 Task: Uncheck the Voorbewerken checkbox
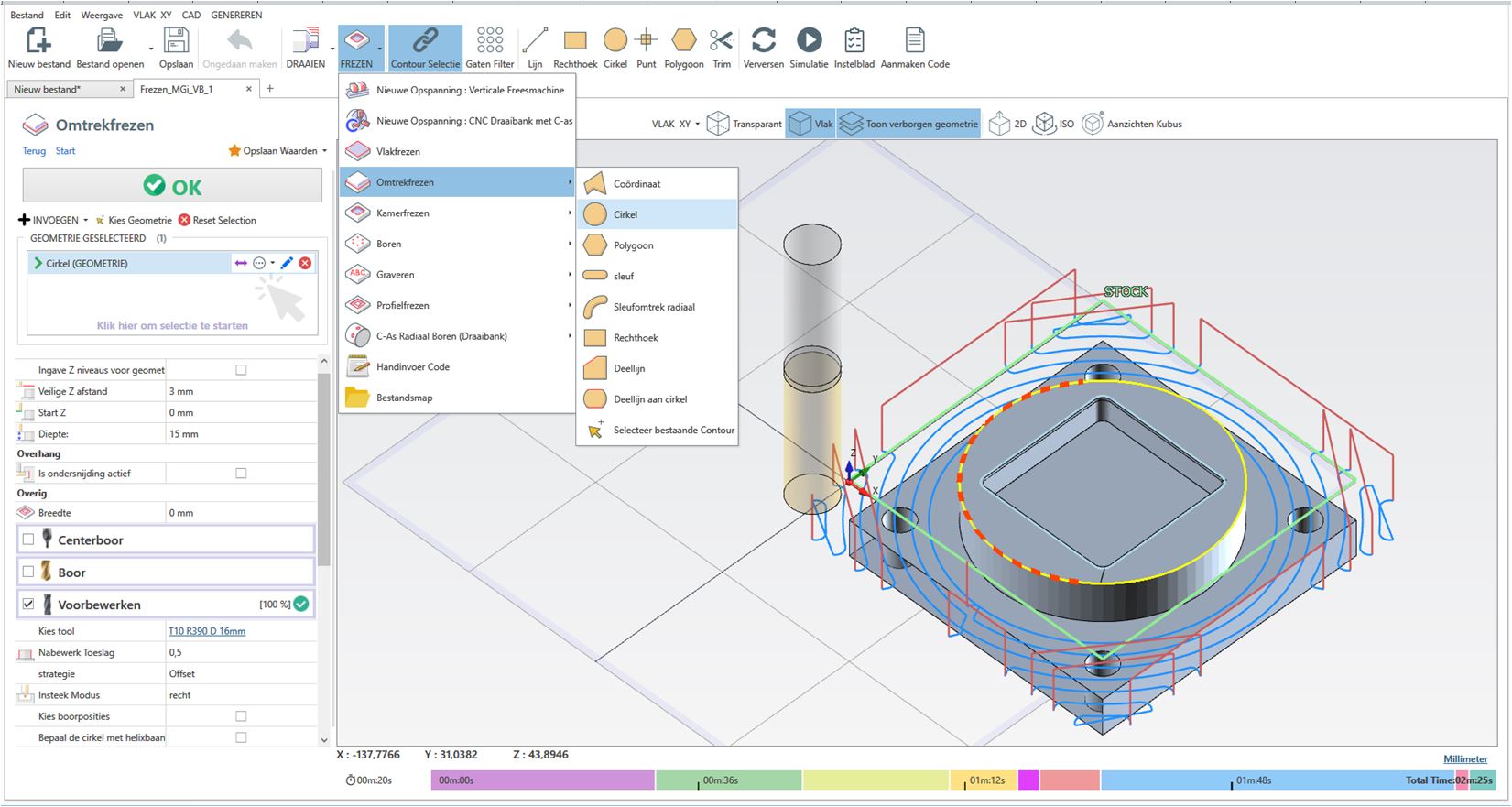coord(28,605)
